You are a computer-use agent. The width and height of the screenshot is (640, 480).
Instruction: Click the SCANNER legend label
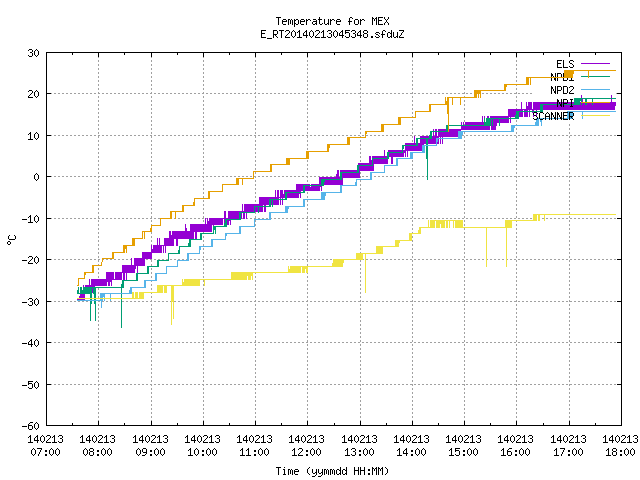coord(553,116)
